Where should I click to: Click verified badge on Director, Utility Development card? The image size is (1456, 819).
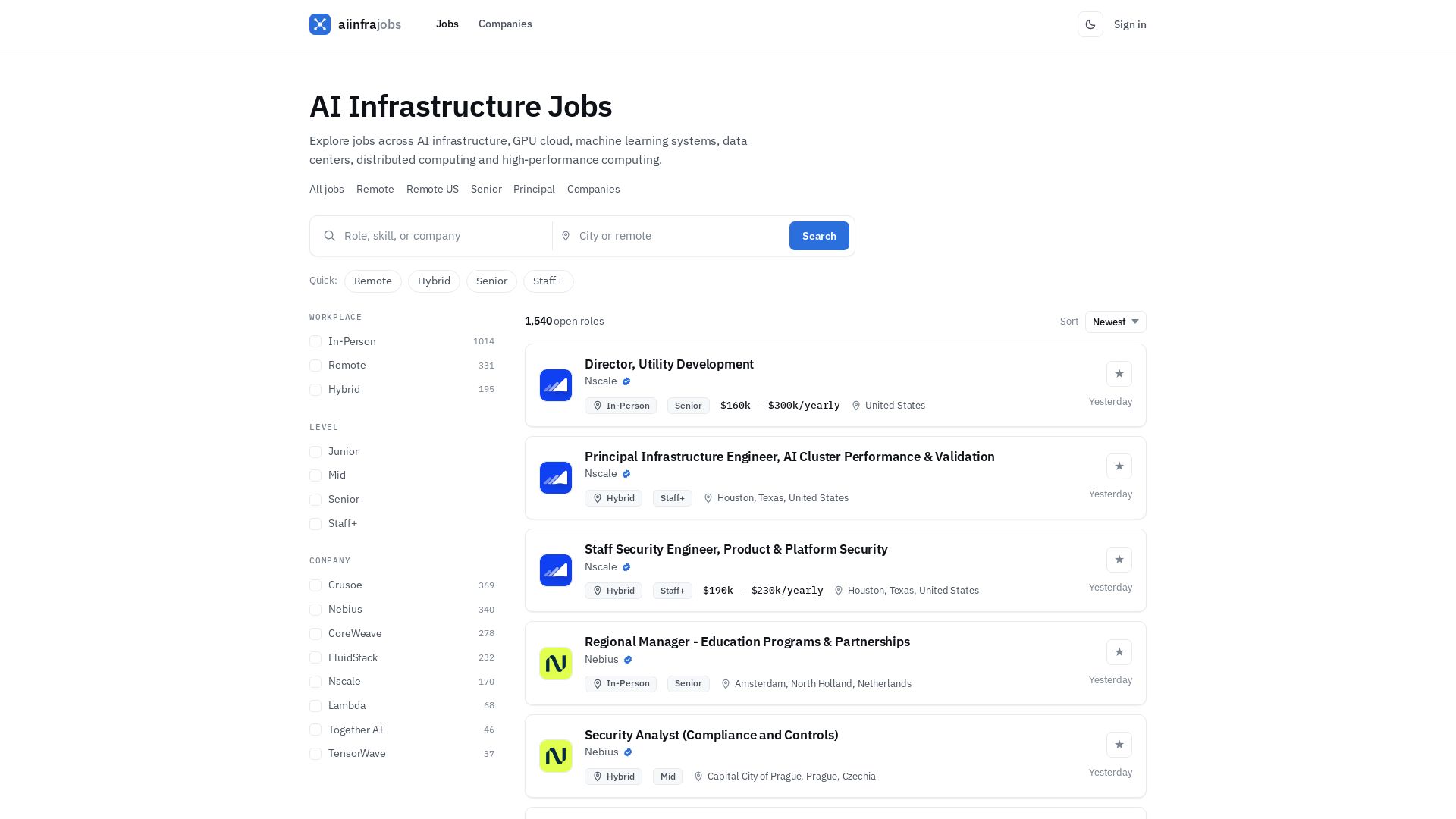click(x=626, y=381)
